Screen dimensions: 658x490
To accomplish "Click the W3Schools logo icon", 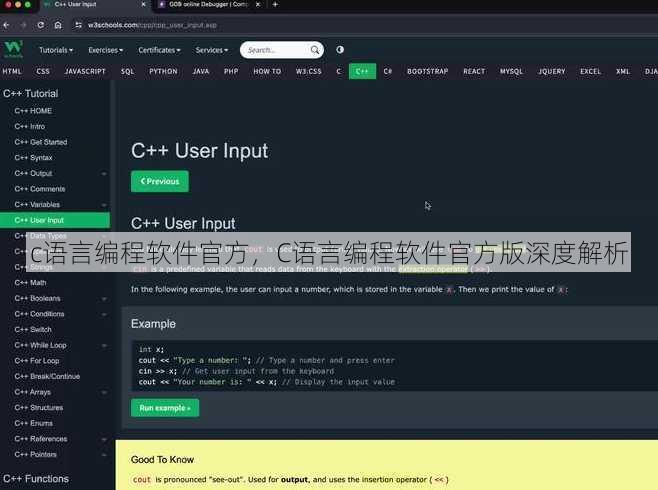I will (13, 49).
